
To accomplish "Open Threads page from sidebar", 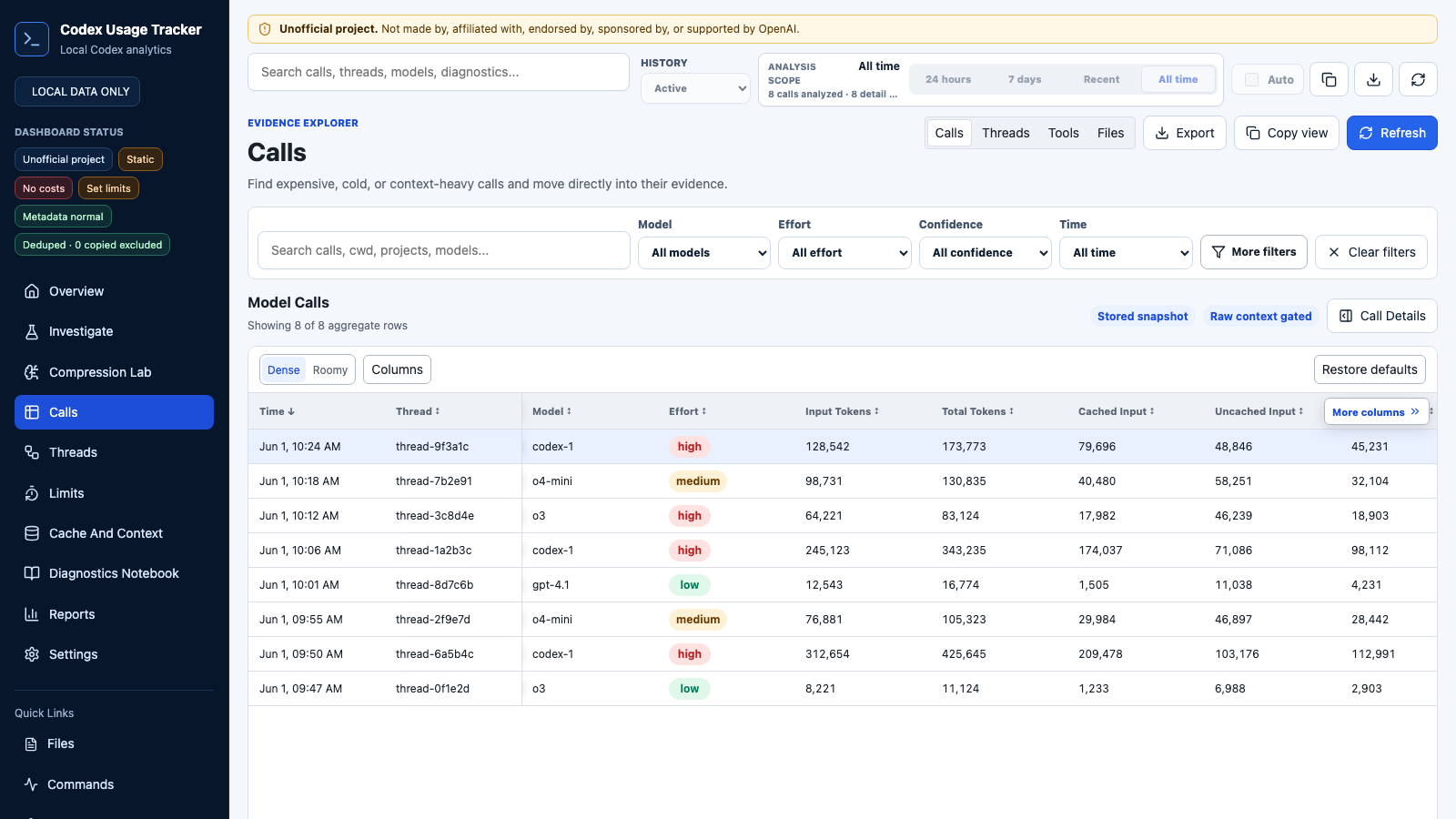I will click(x=114, y=452).
